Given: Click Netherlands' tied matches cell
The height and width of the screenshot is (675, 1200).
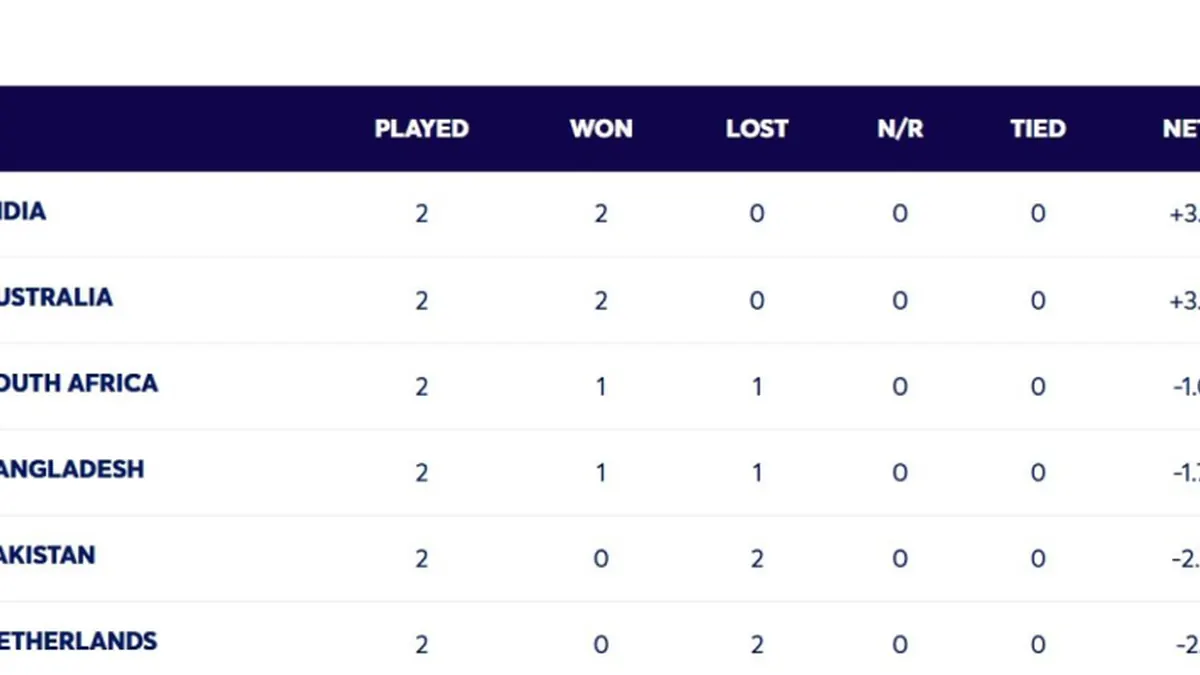Looking at the screenshot, I should point(1038,644).
